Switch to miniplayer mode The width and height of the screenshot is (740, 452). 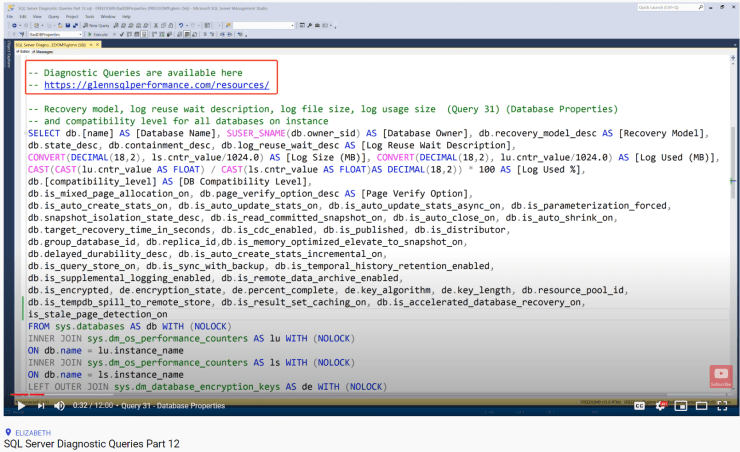coord(681,406)
